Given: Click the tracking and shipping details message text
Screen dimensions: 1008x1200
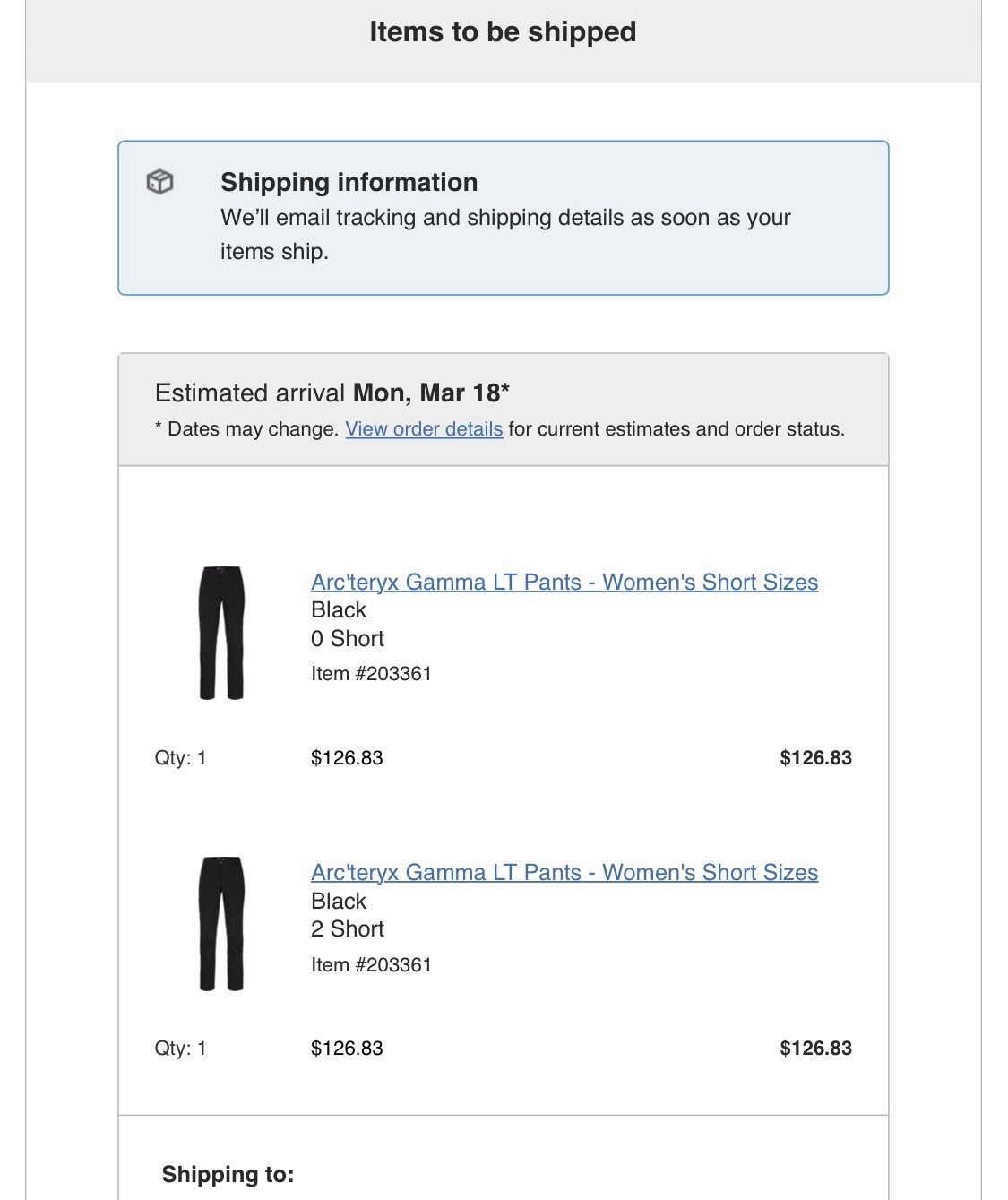Looking at the screenshot, I should pyautogui.click(x=505, y=235).
